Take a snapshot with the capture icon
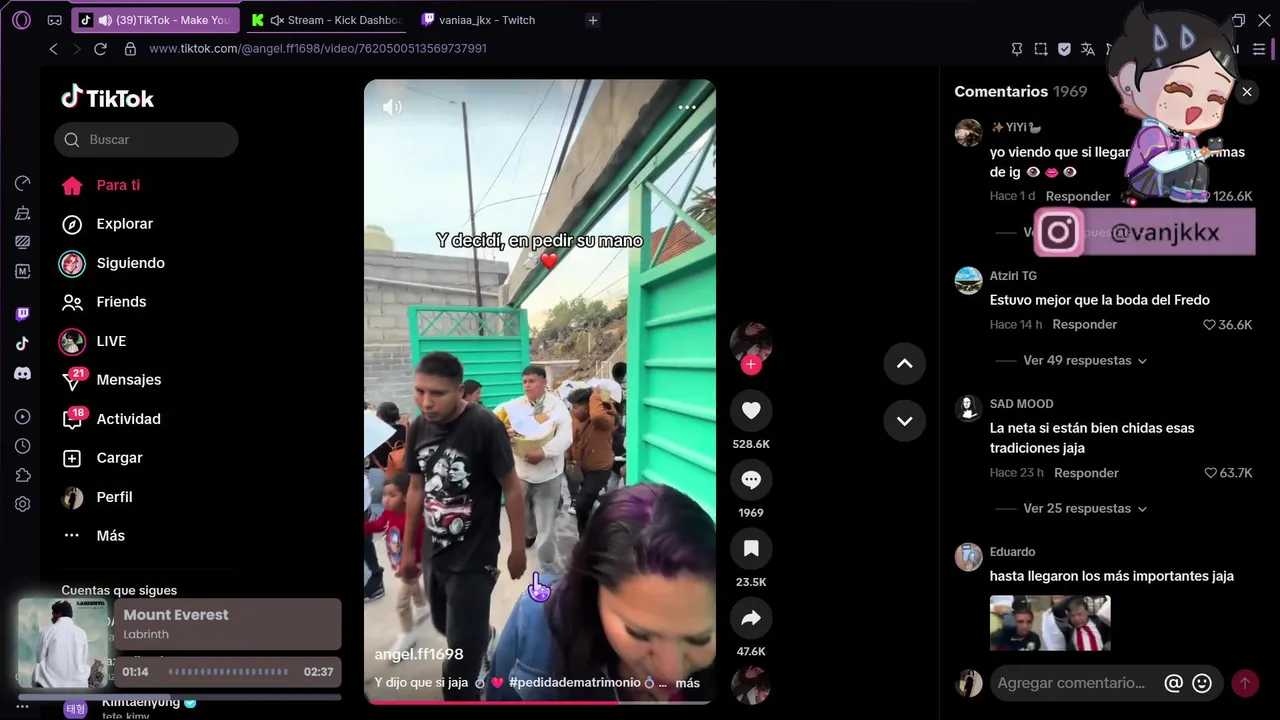Screen dimensions: 1280x720 tap(1041, 48)
